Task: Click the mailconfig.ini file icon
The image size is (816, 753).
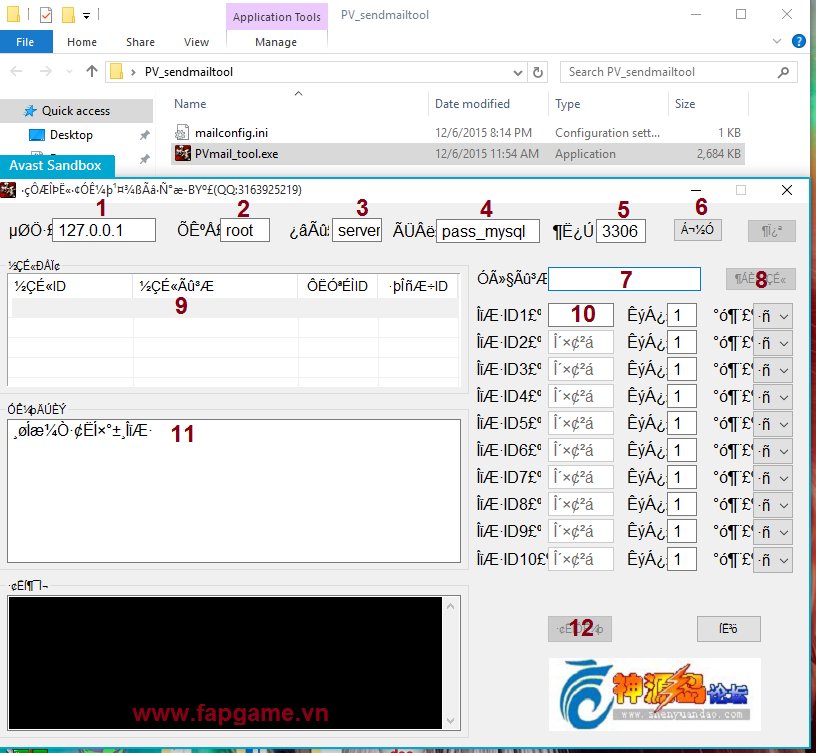Action: click(182, 133)
